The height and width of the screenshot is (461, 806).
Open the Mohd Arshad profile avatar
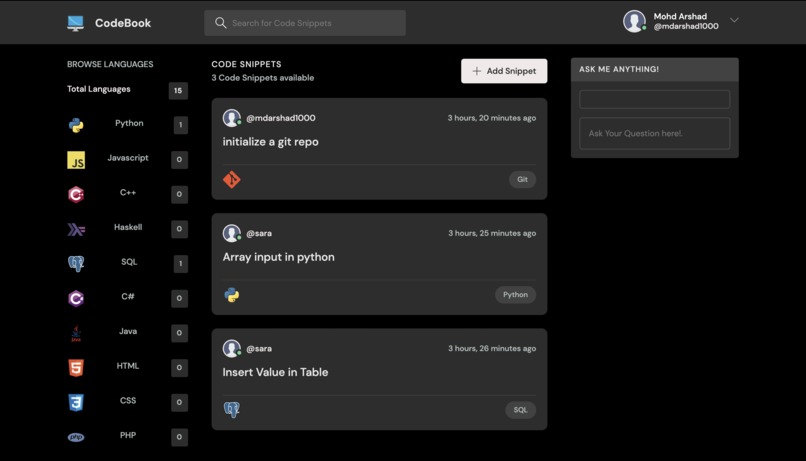tap(634, 21)
